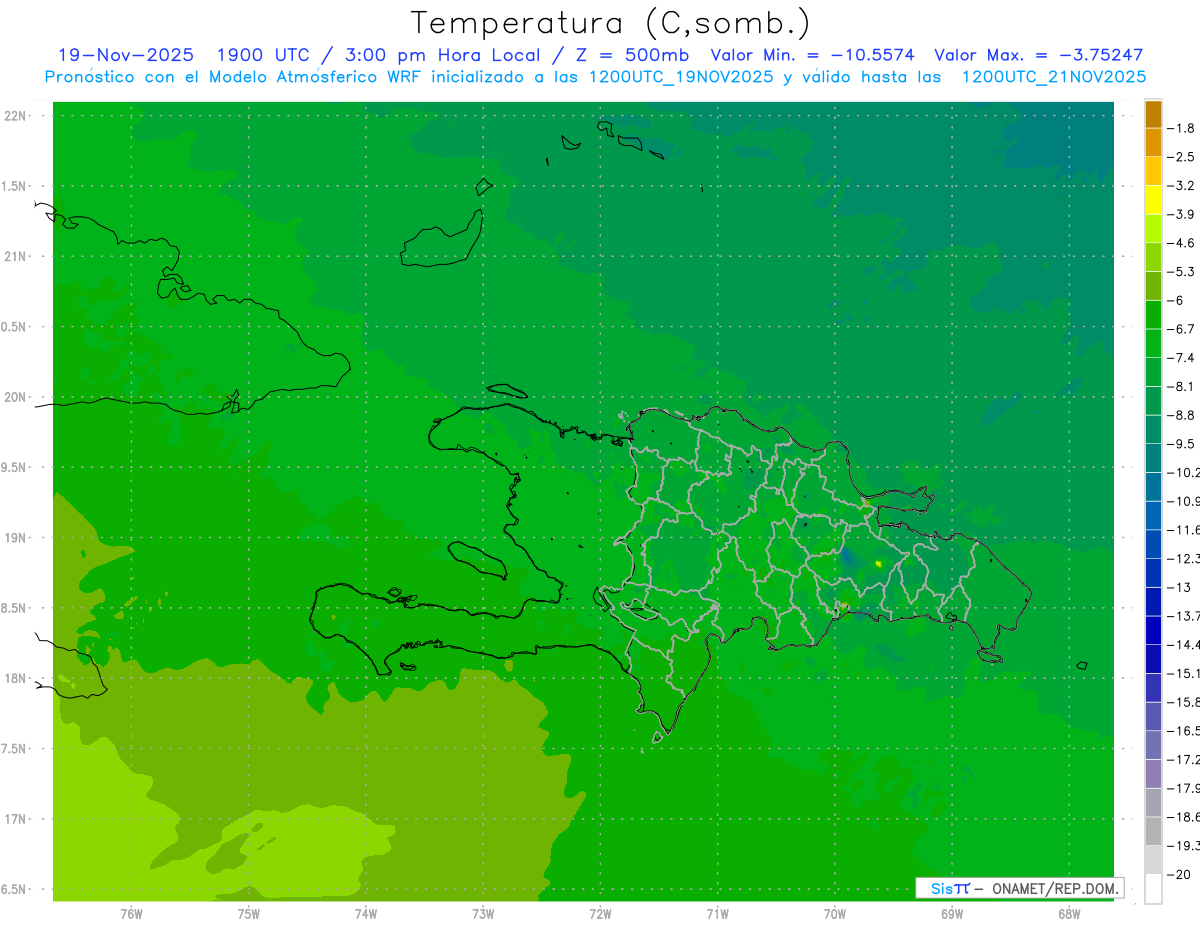Viewport: 1200px width, 927px height.
Task: Click the "68W" longitude axis label
Action: 1069,914
